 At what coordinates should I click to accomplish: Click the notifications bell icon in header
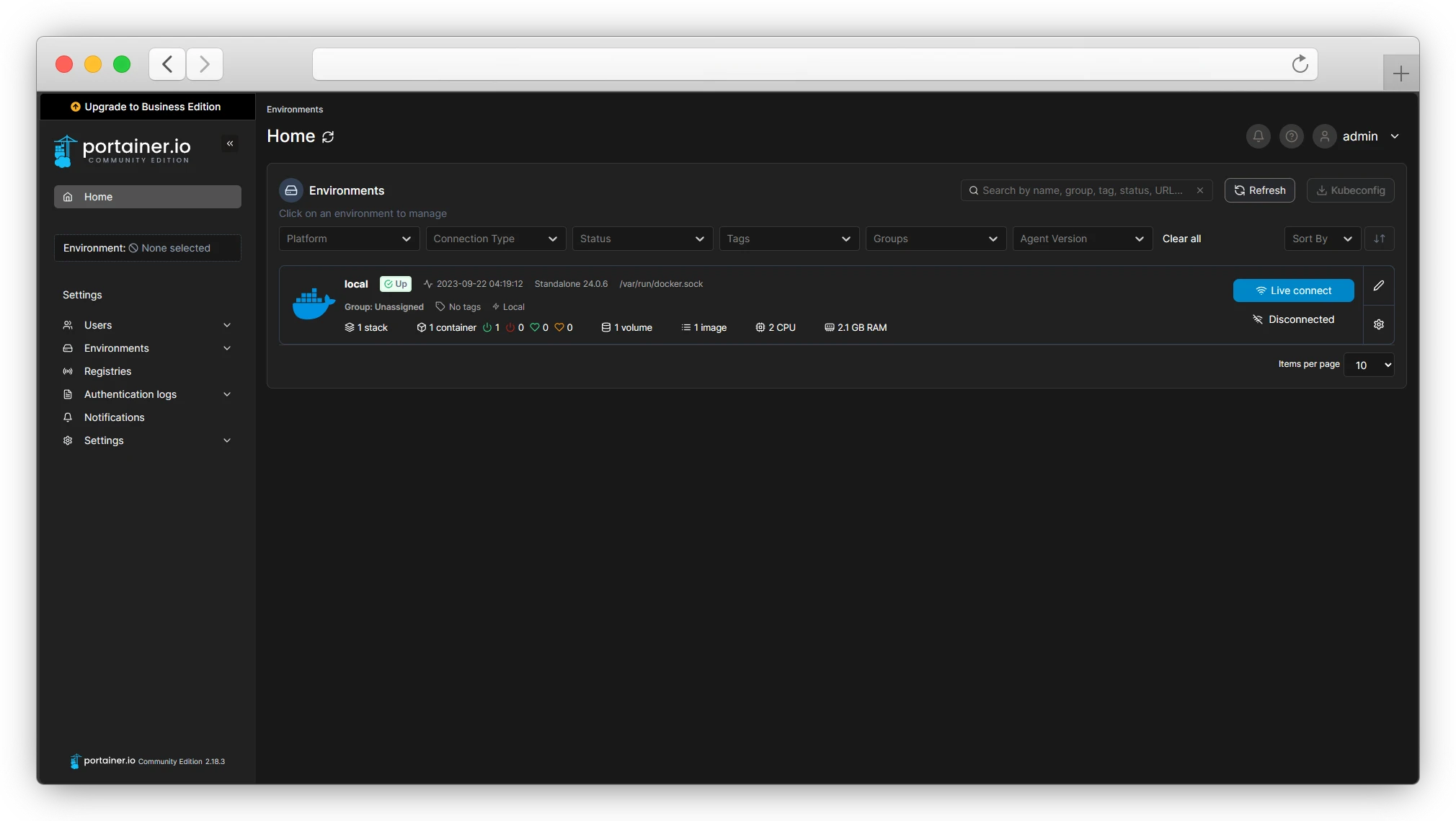point(1258,136)
